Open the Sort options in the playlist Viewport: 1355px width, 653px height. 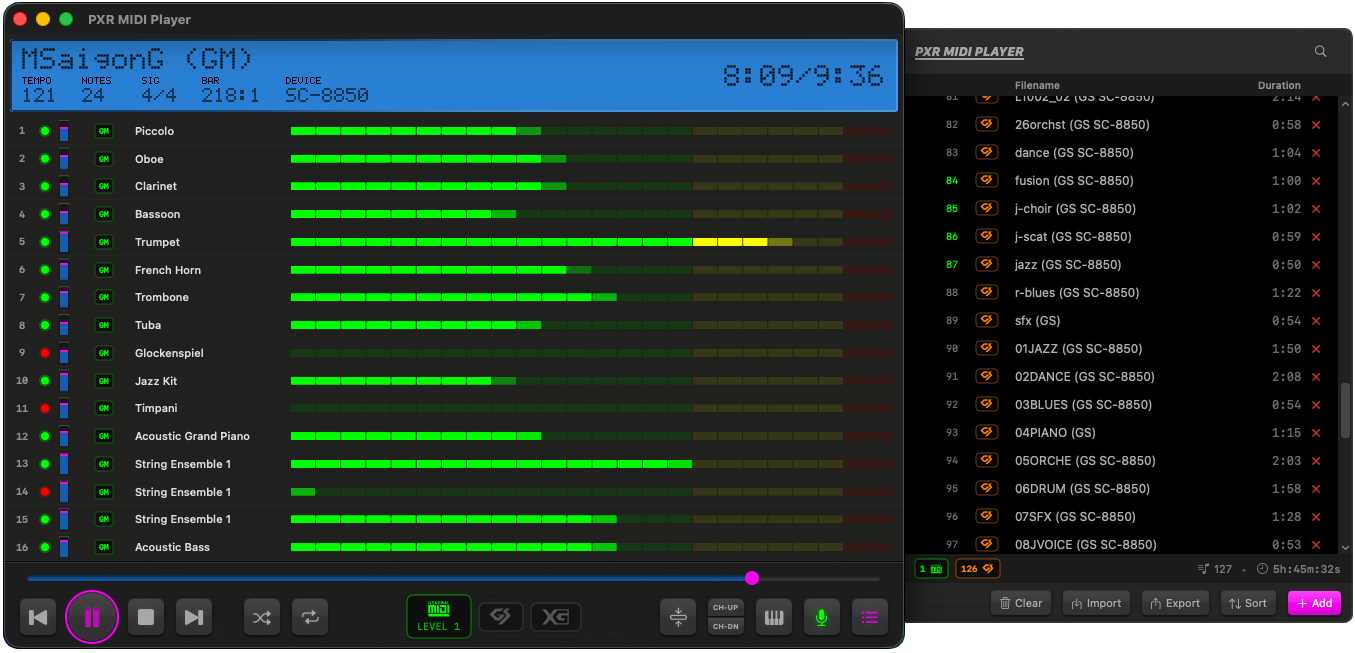tap(1248, 603)
